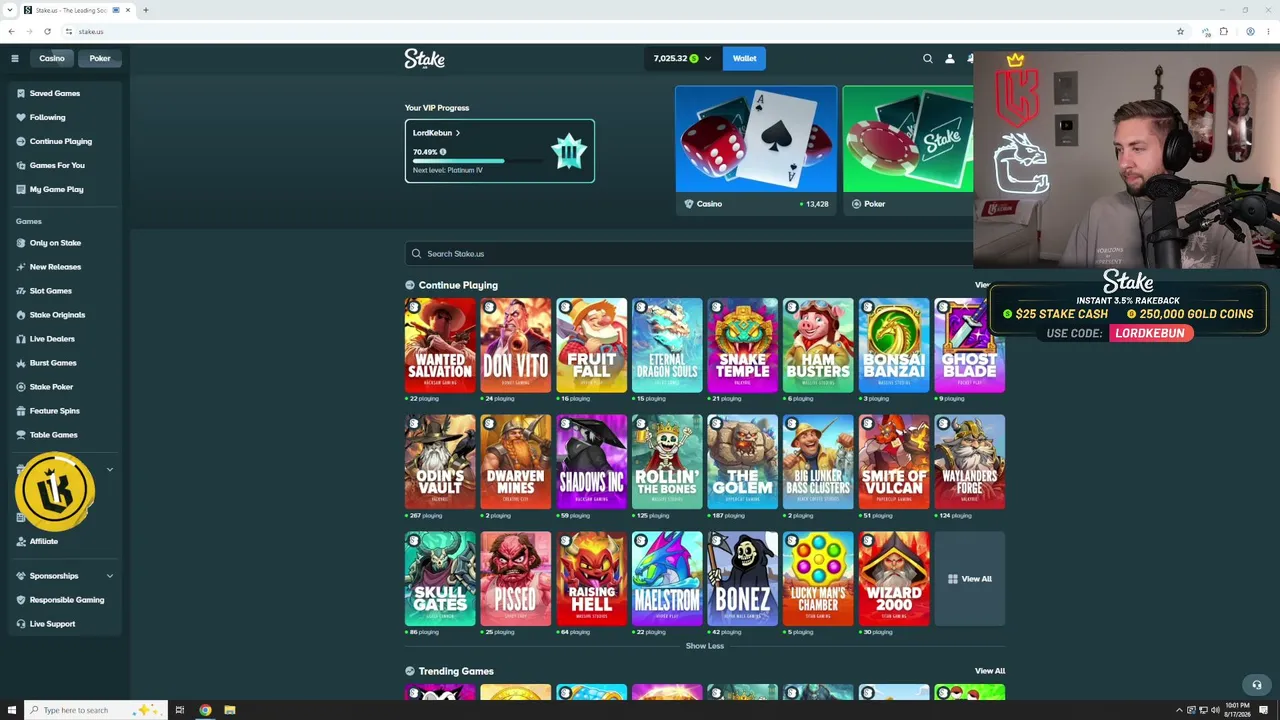This screenshot has height=720, width=1280.
Task: Open the Lucky Man's Chamber thumbnail
Action: pos(818,579)
